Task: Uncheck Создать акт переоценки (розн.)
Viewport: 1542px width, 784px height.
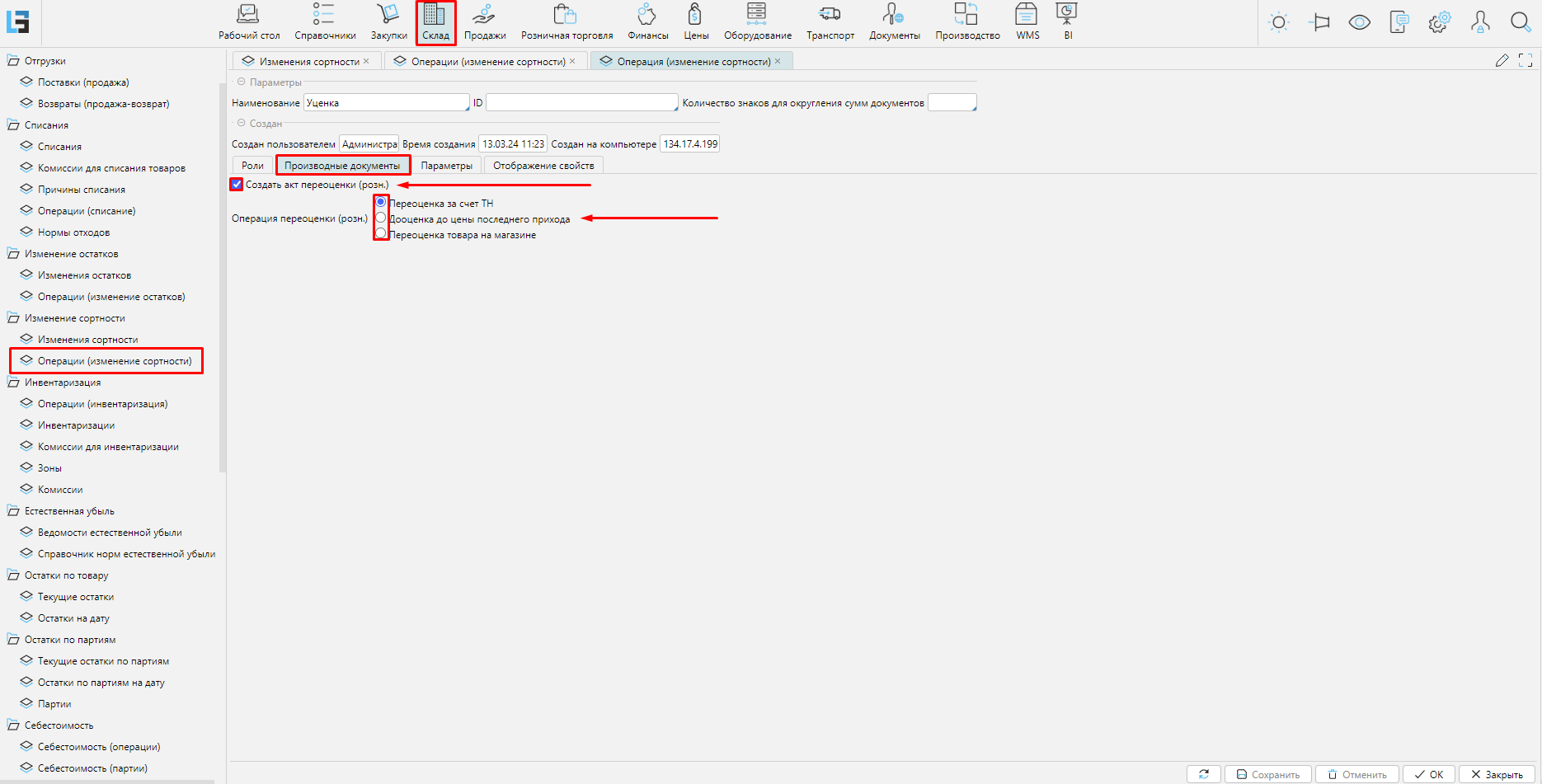Action: [237, 185]
